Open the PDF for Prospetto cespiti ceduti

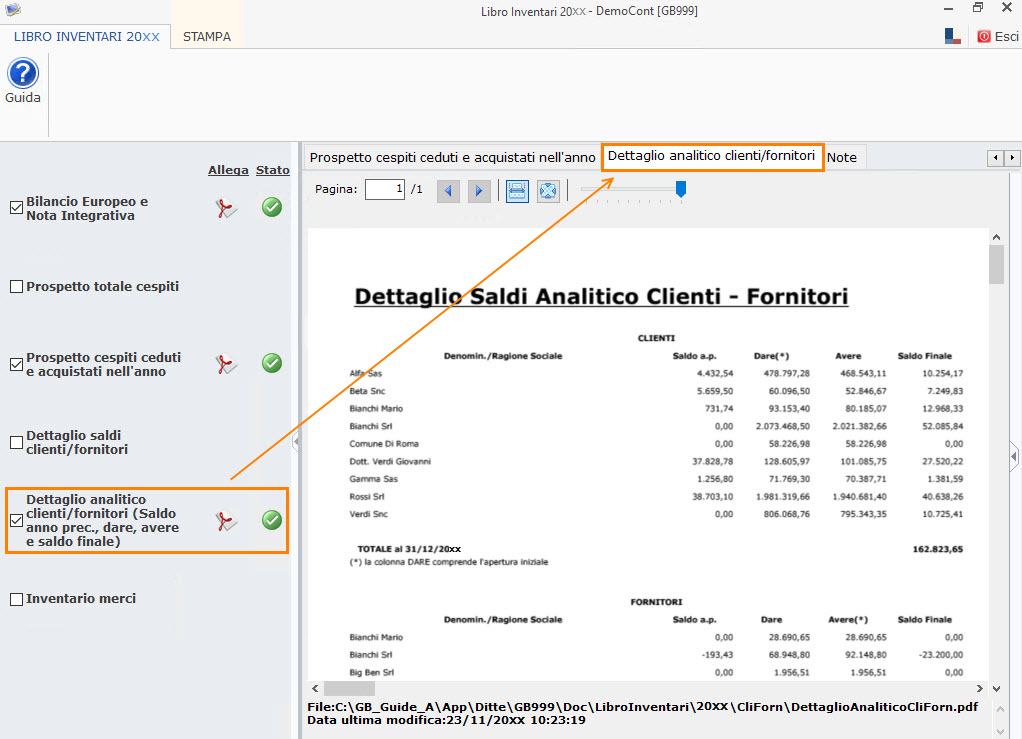[x=227, y=363]
